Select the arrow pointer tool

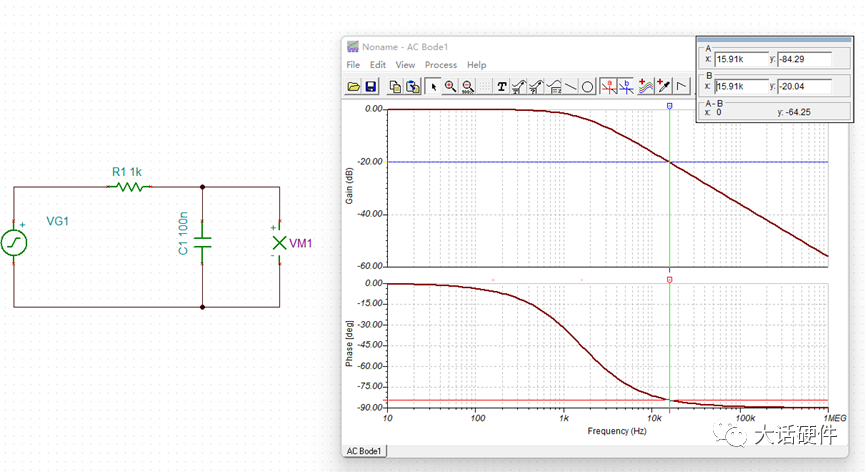(434, 87)
